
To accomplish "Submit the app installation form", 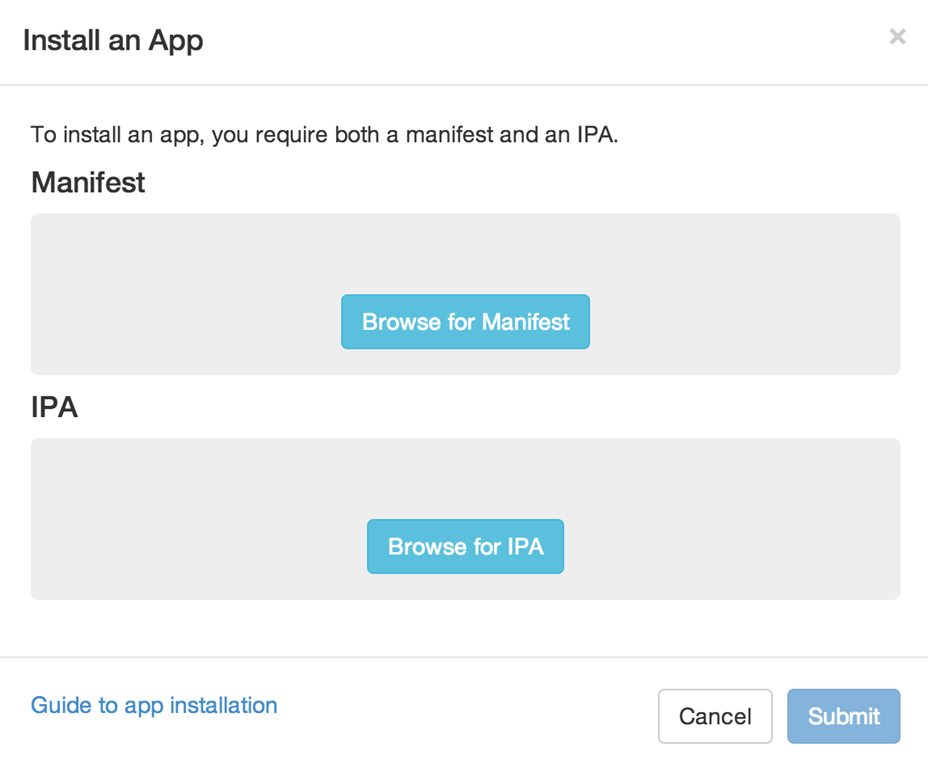I will point(843,716).
